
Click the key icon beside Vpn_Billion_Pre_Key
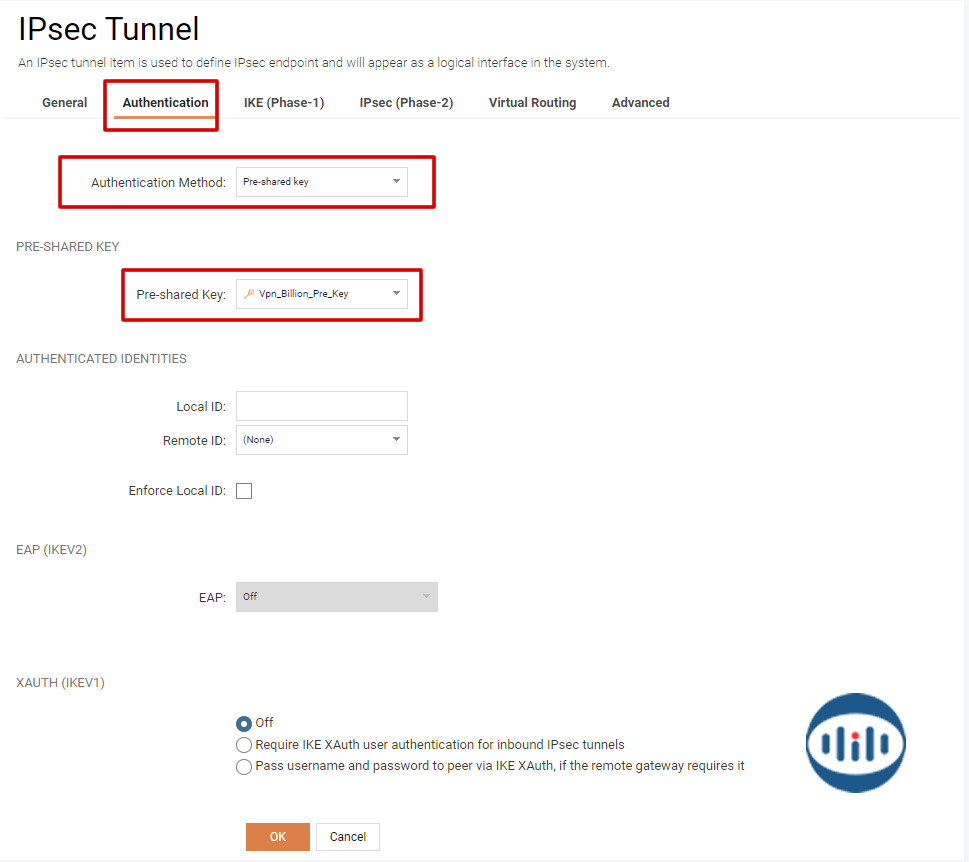[249, 294]
